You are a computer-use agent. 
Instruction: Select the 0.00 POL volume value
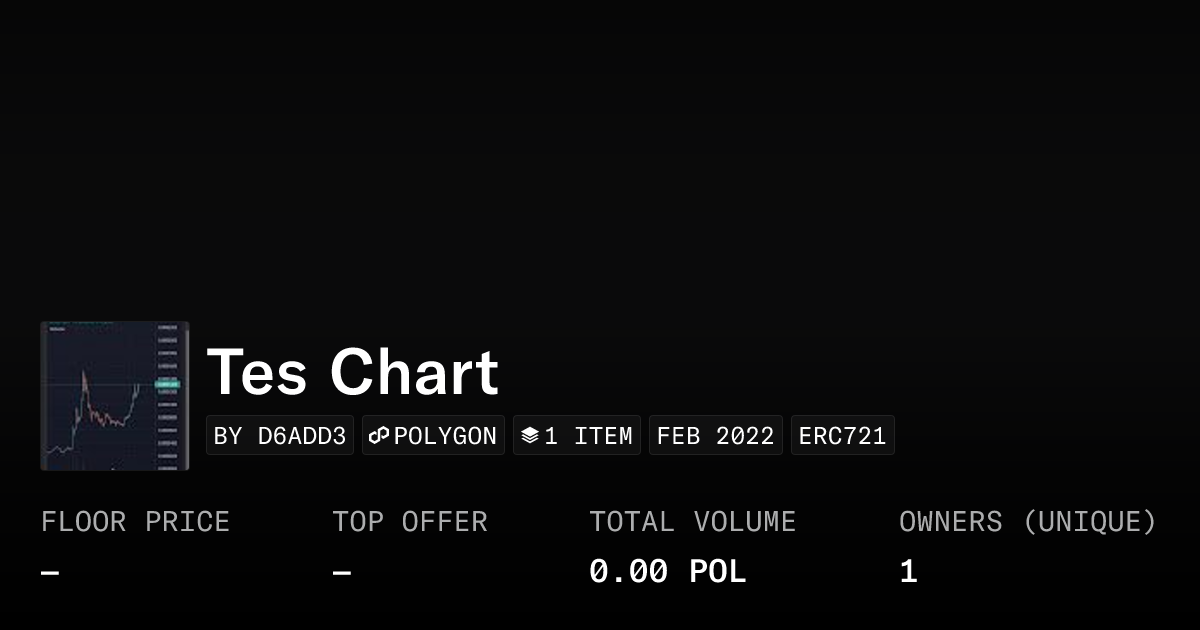pos(667,572)
